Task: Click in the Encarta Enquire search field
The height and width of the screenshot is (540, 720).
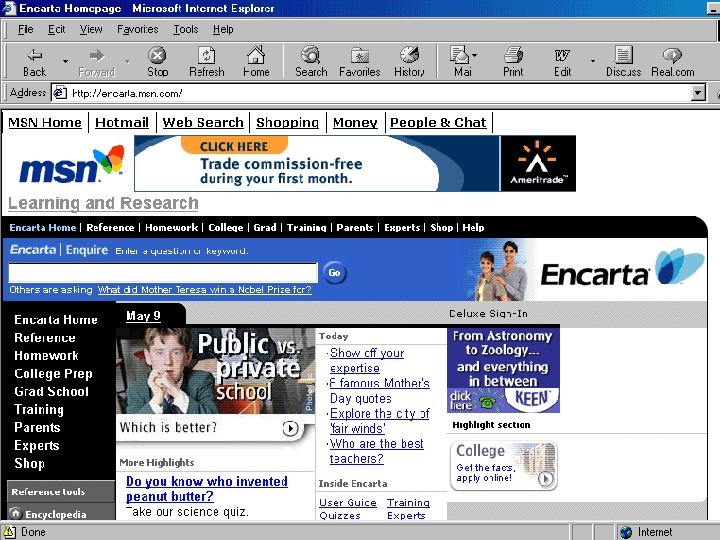Action: pos(163,273)
